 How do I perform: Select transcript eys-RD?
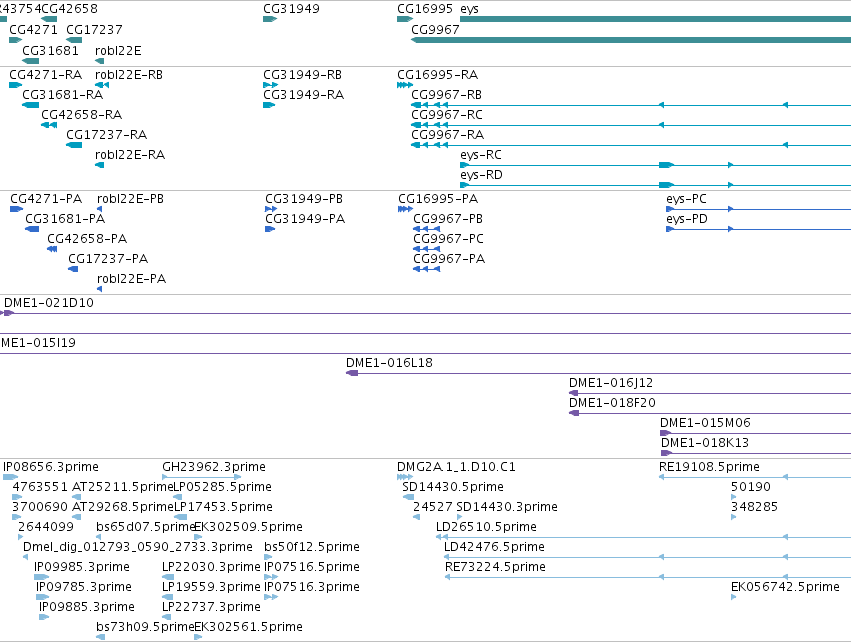[481, 175]
